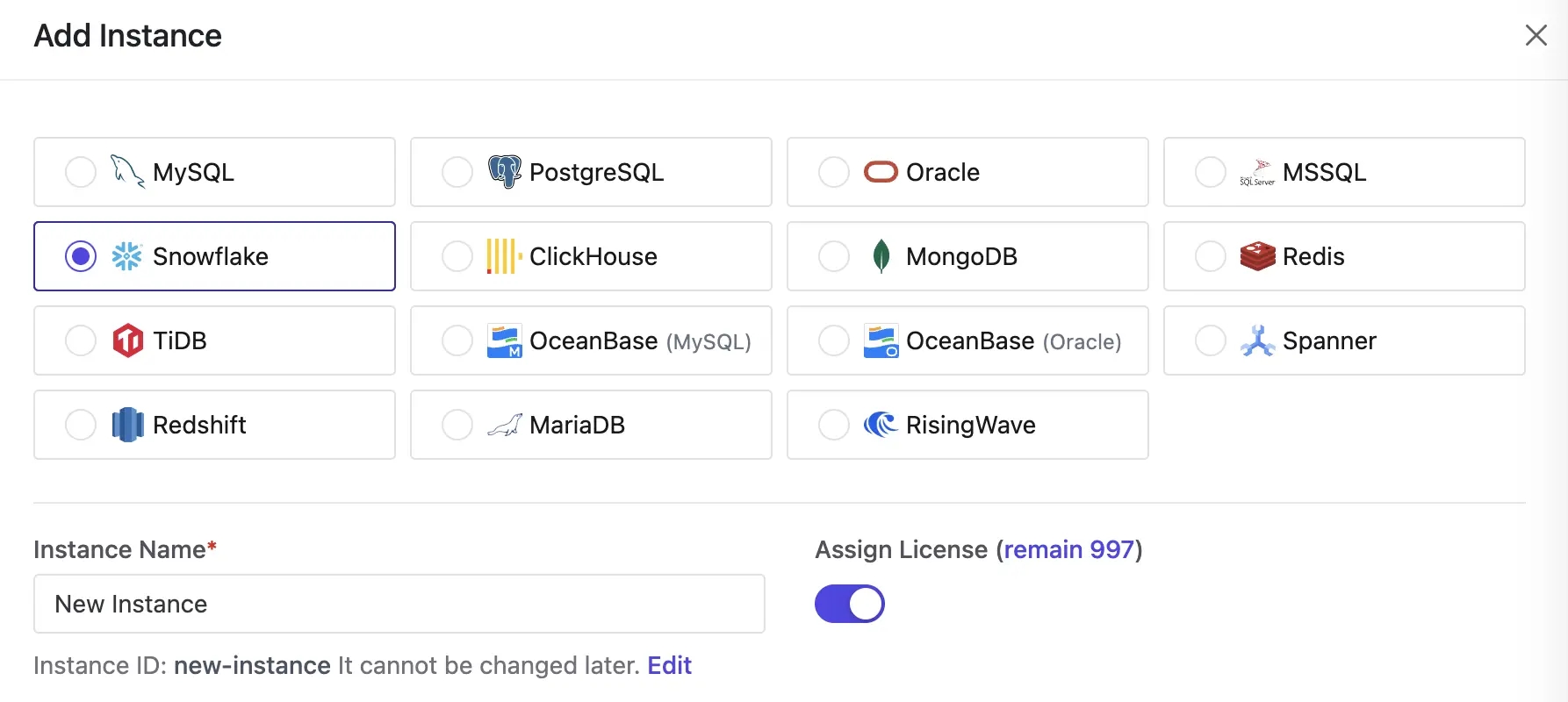Click the Redshift blue database logo

[127, 425]
